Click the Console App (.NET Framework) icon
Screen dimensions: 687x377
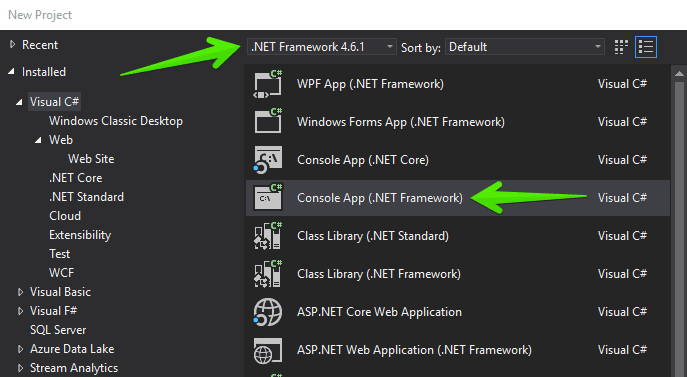(268, 197)
